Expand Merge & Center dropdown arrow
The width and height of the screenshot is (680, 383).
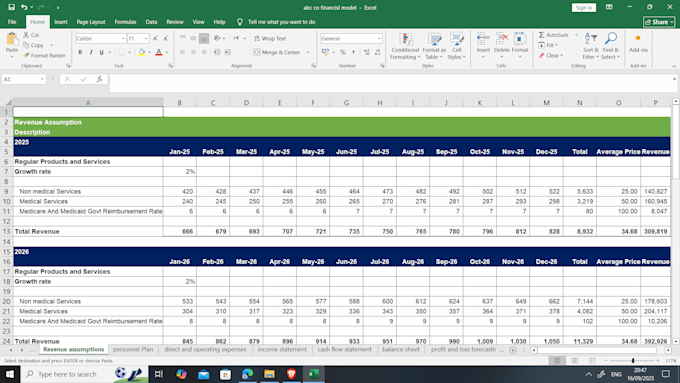click(x=308, y=52)
